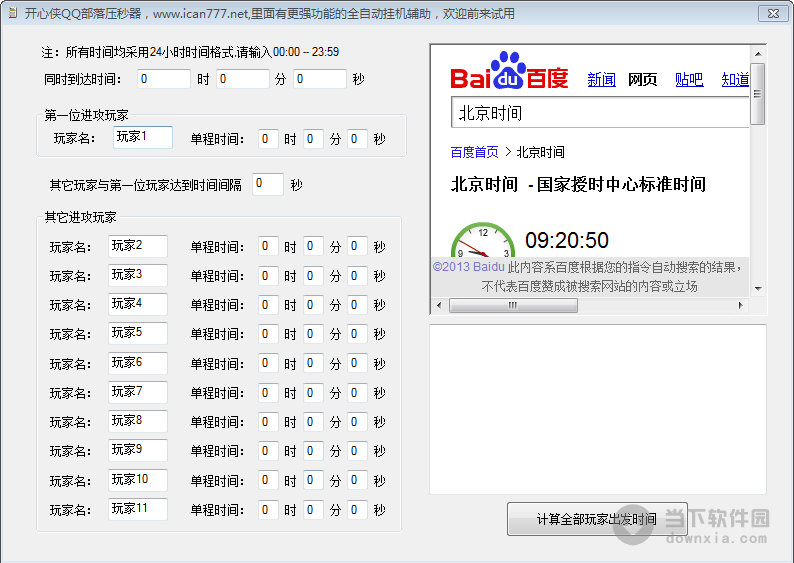Viewport: 794px width, 563px height.
Task: Focus the 同时到达时间 hour field
Action: point(164,78)
